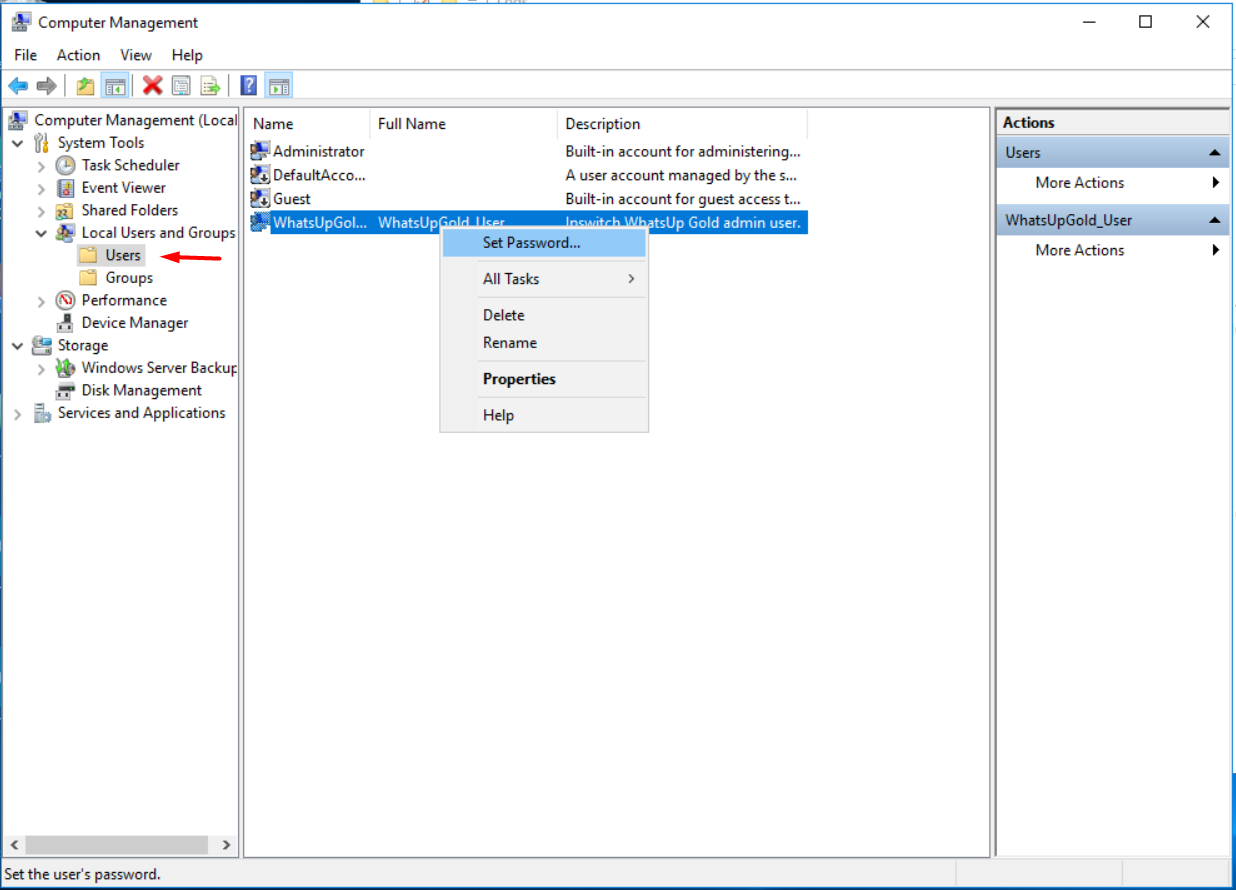
Task: Open the All Tasks submenu
Action: [545, 279]
